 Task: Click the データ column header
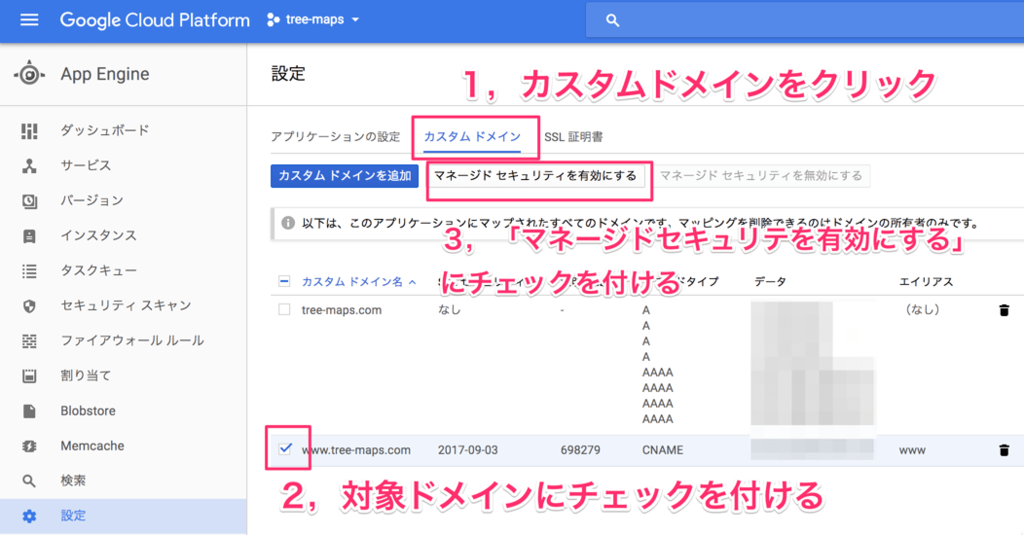(x=771, y=282)
